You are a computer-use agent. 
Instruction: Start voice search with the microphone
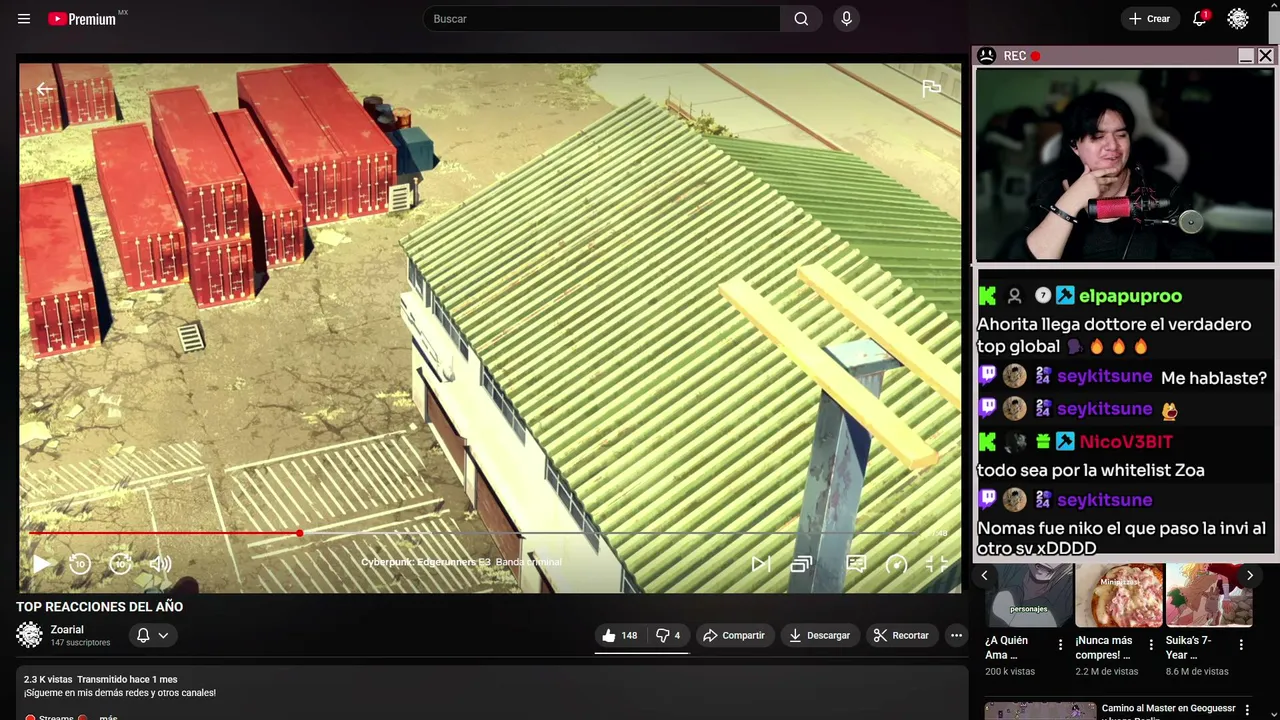click(x=846, y=19)
